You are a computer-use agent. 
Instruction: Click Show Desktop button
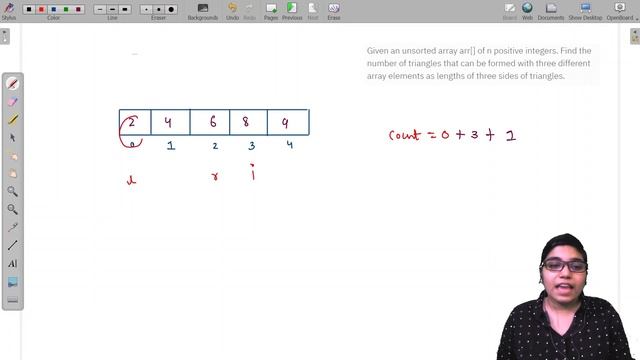point(585,11)
